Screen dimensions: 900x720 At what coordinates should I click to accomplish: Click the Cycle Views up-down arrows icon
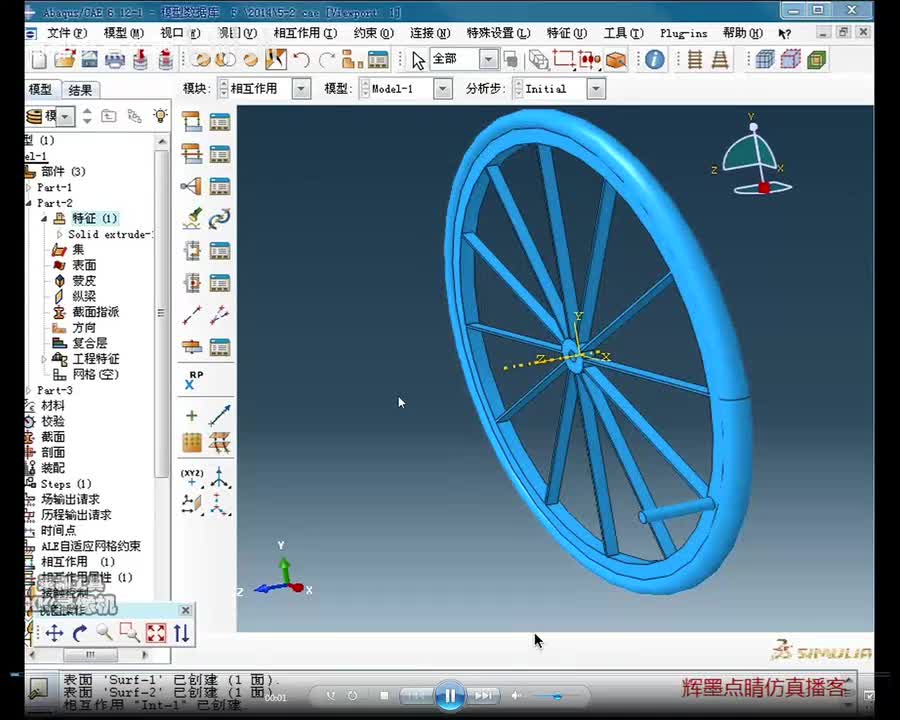[x=181, y=633]
